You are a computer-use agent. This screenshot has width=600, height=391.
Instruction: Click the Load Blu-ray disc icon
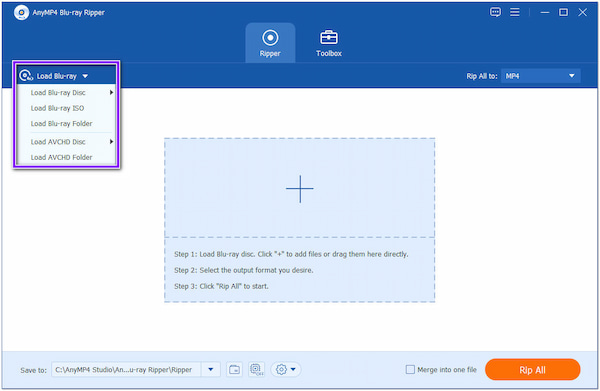[26, 76]
